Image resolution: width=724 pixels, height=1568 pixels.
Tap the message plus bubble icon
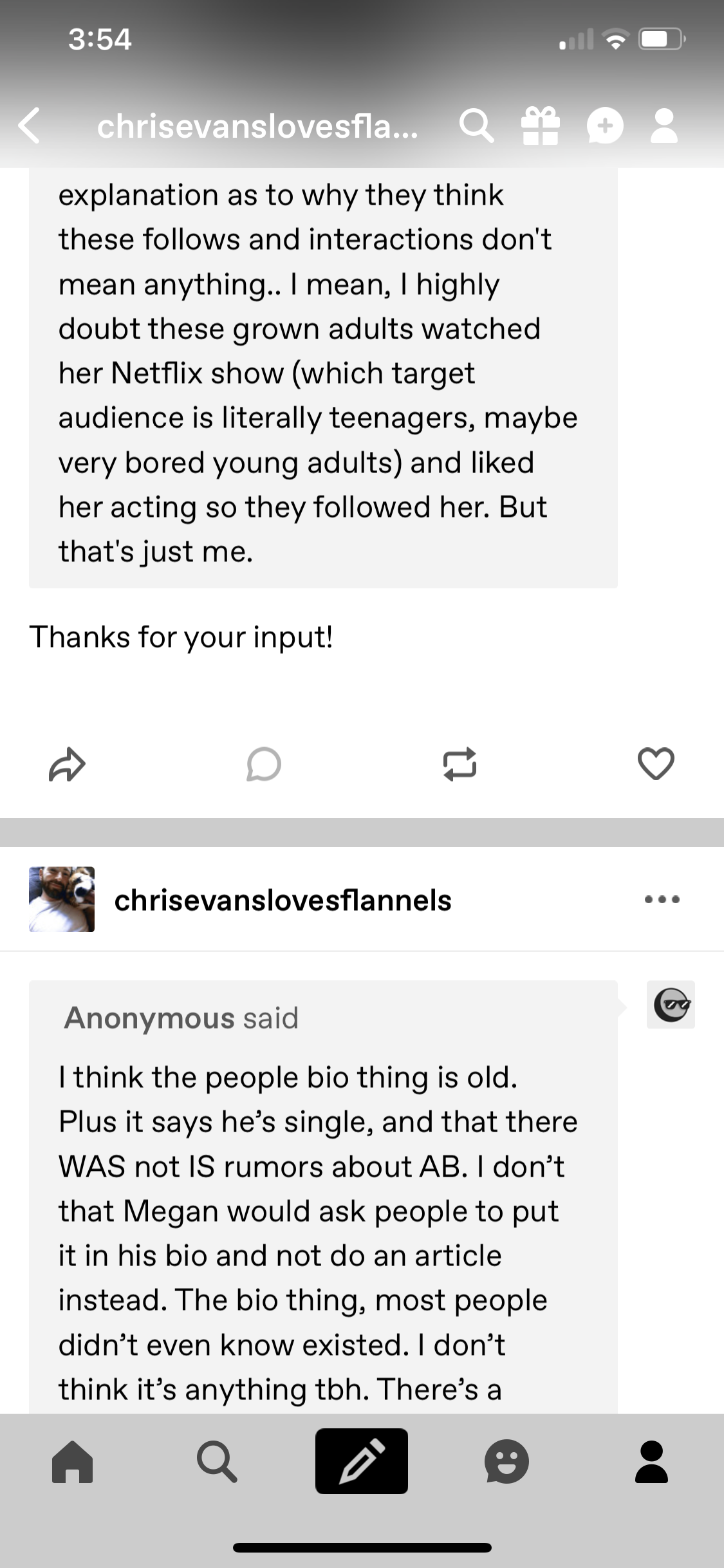(x=605, y=126)
